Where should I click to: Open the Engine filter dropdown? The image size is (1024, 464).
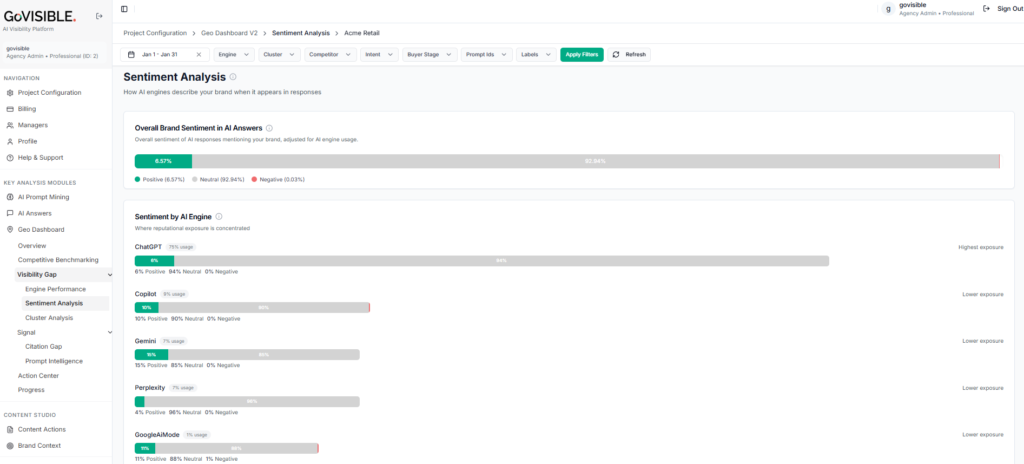(234, 54)
